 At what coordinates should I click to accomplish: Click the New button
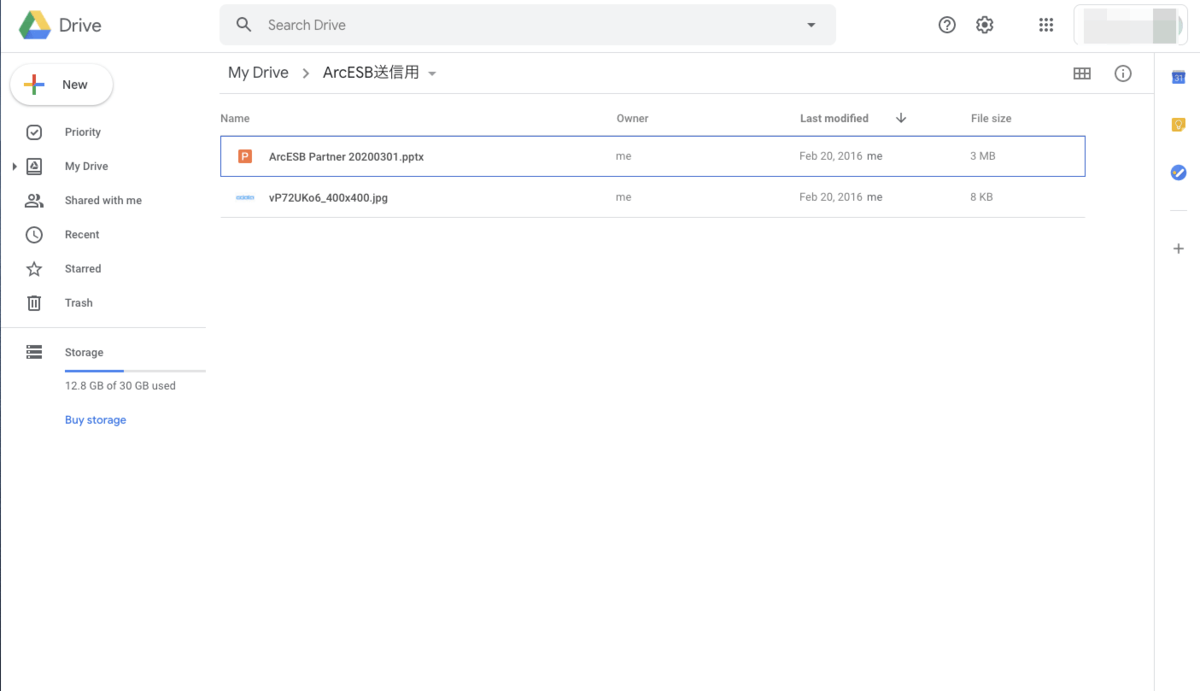(62, 85)
